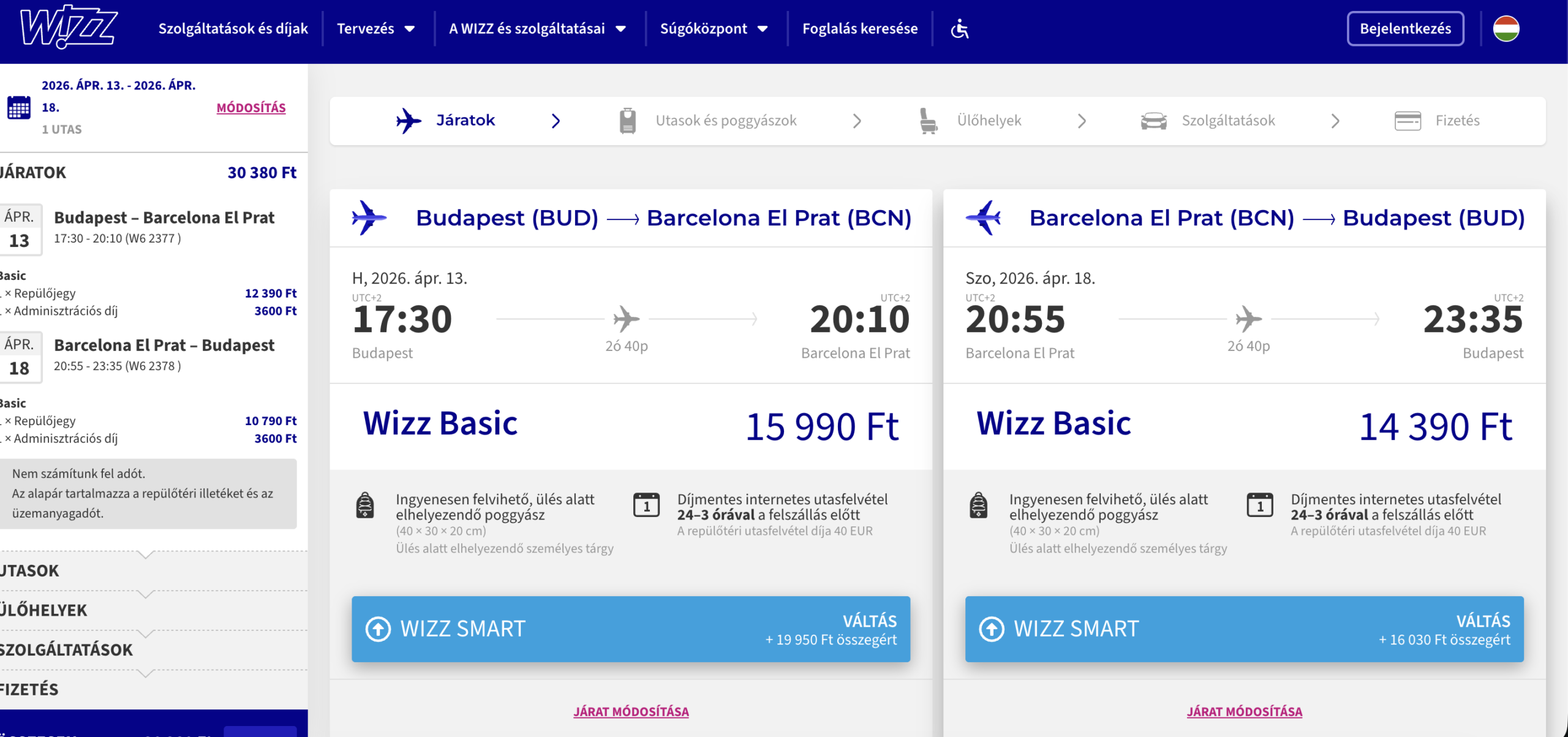
Task: Expand A WIZZ és szolgáltatásai menu
Action: click(537, 29)
